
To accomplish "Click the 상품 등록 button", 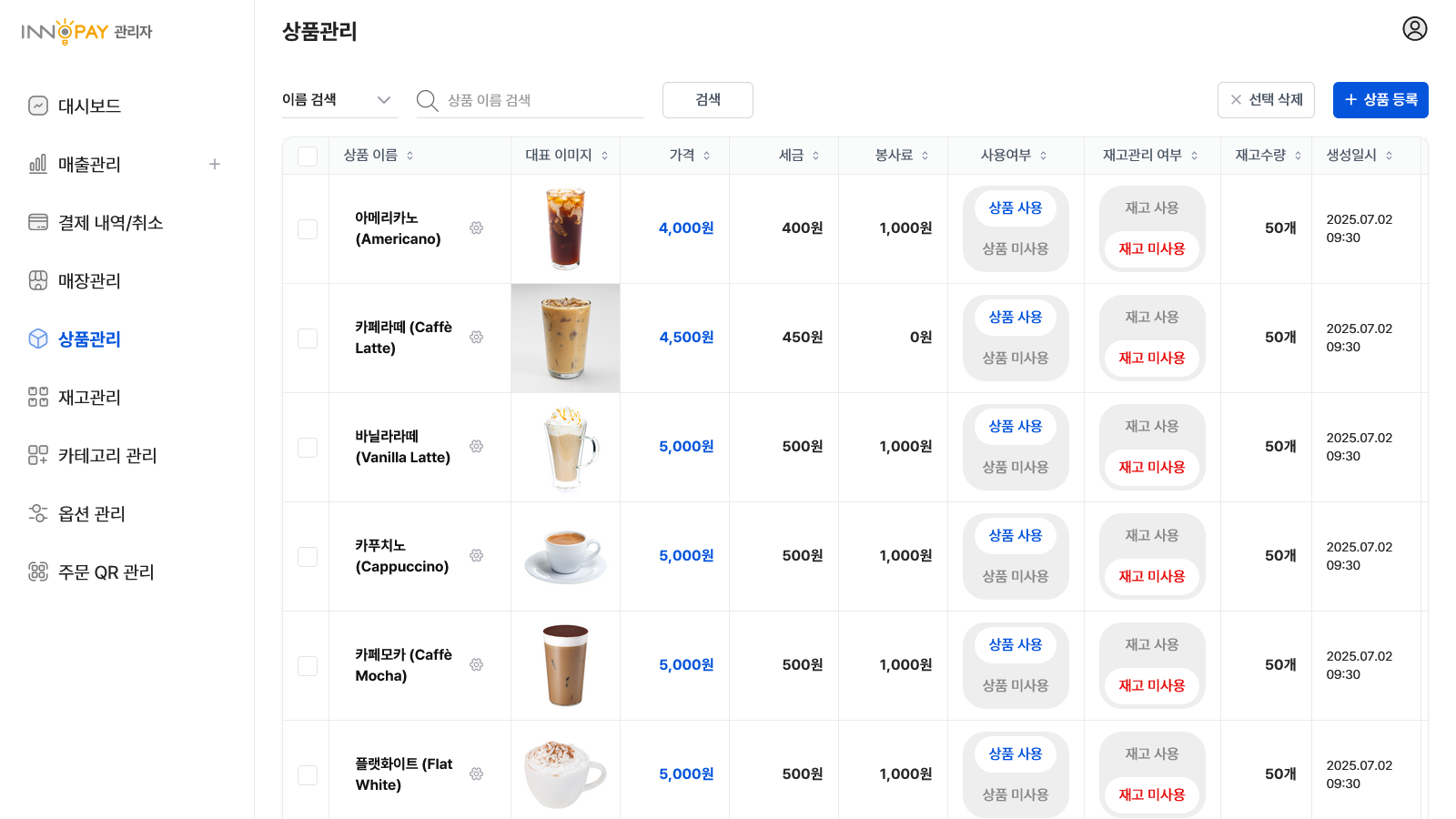I will click(x=1380, y=100).
